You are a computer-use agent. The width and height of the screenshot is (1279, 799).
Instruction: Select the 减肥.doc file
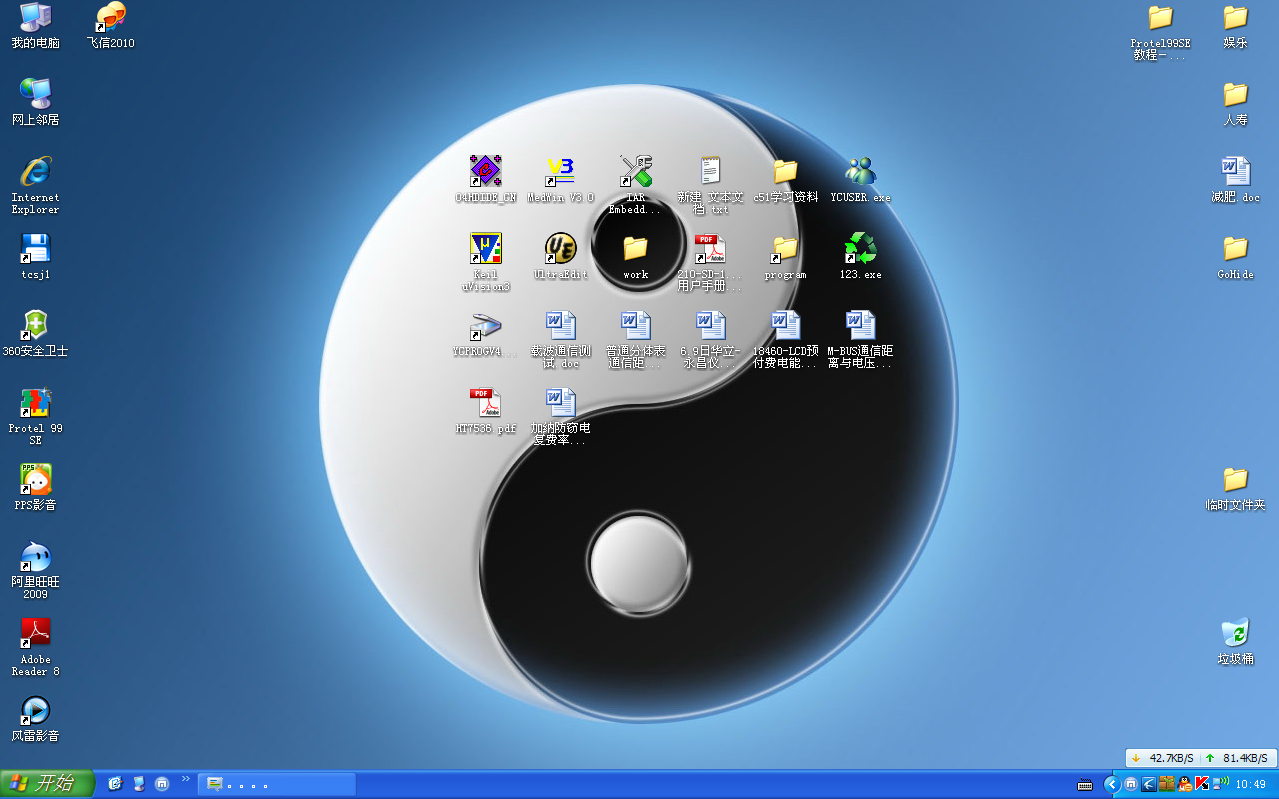[x=1235, y=172]
